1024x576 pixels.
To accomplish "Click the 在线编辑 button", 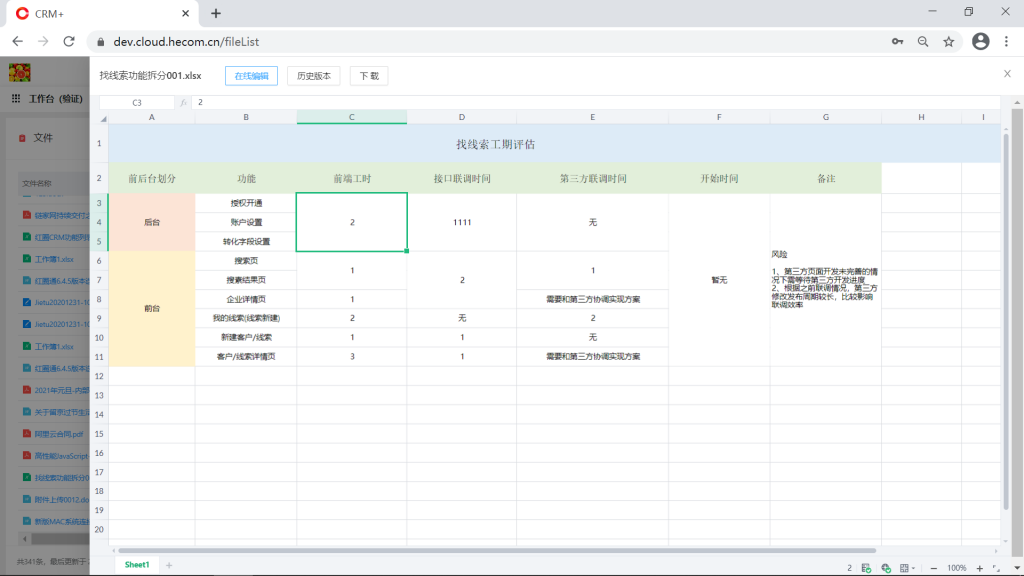I will point(251,76).
